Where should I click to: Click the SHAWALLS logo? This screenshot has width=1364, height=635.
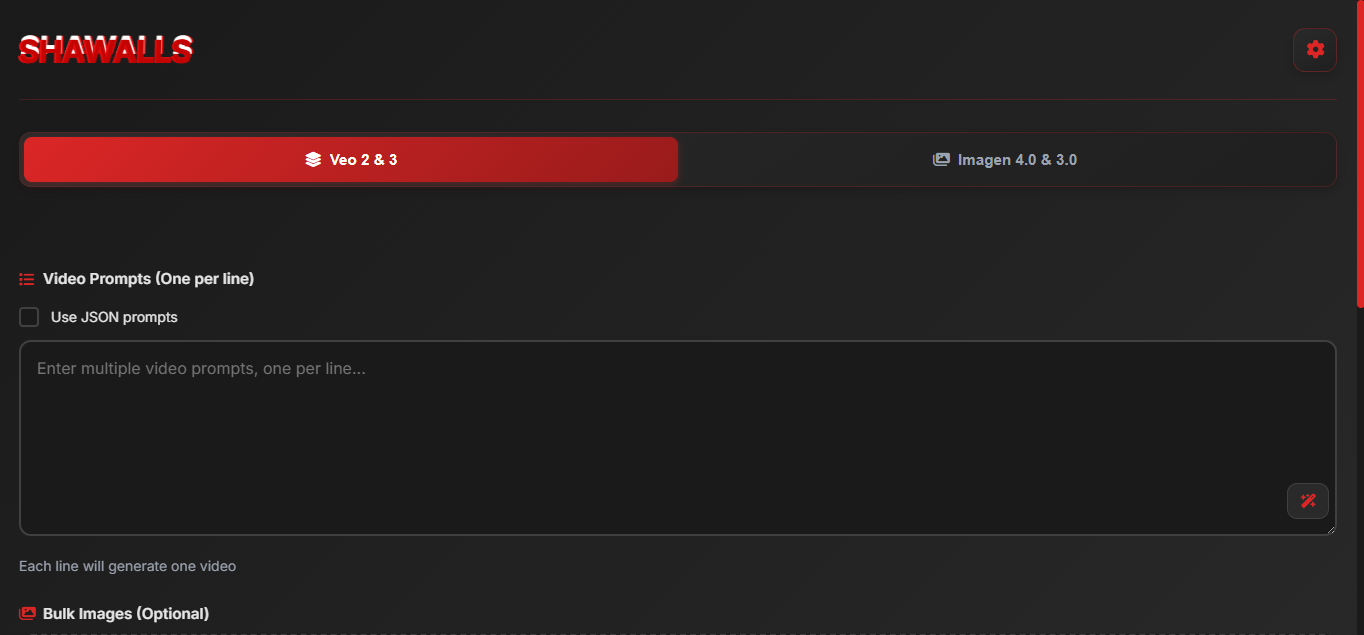[x=105, y=49]
